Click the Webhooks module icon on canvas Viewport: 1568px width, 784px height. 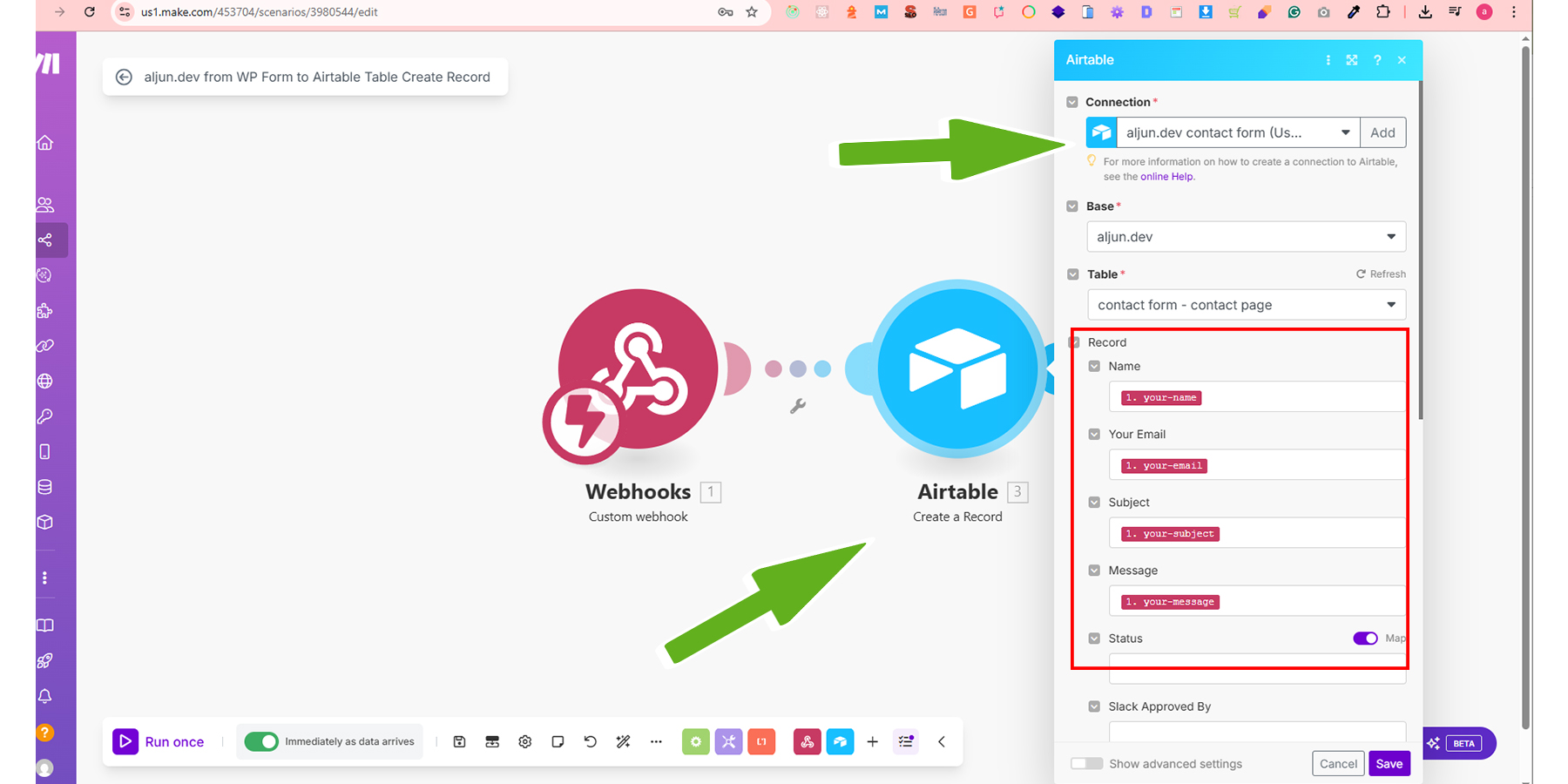638,369
